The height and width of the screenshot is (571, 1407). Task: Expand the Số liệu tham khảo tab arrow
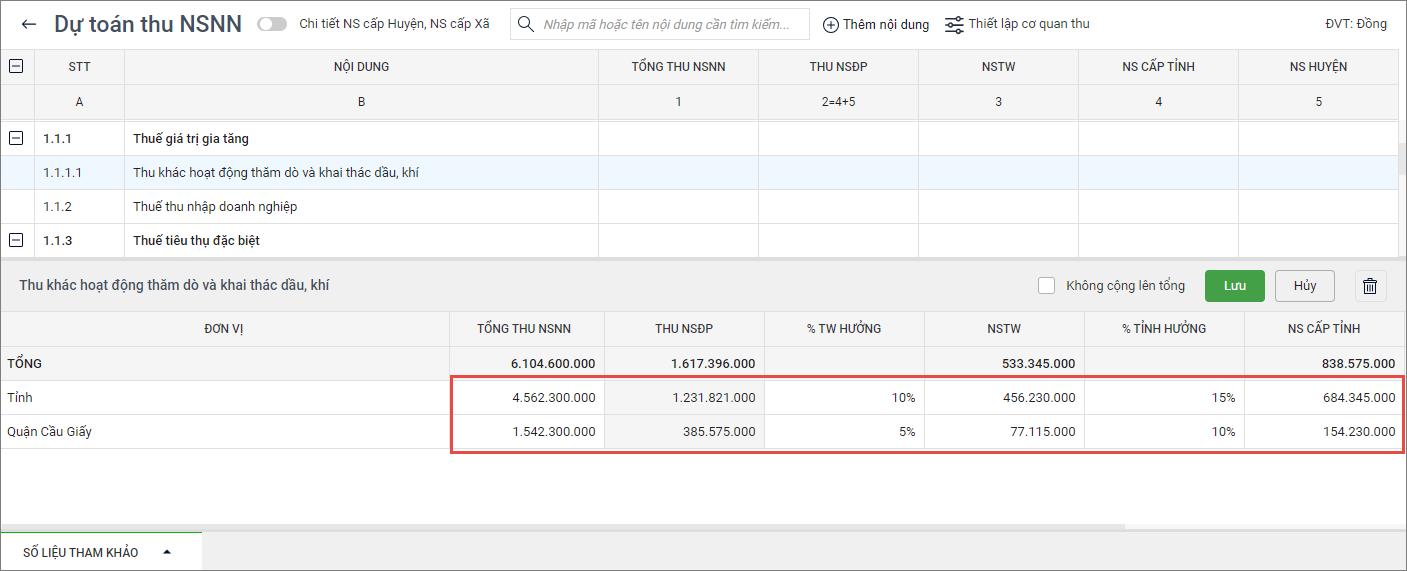click(x=167, y=552)
